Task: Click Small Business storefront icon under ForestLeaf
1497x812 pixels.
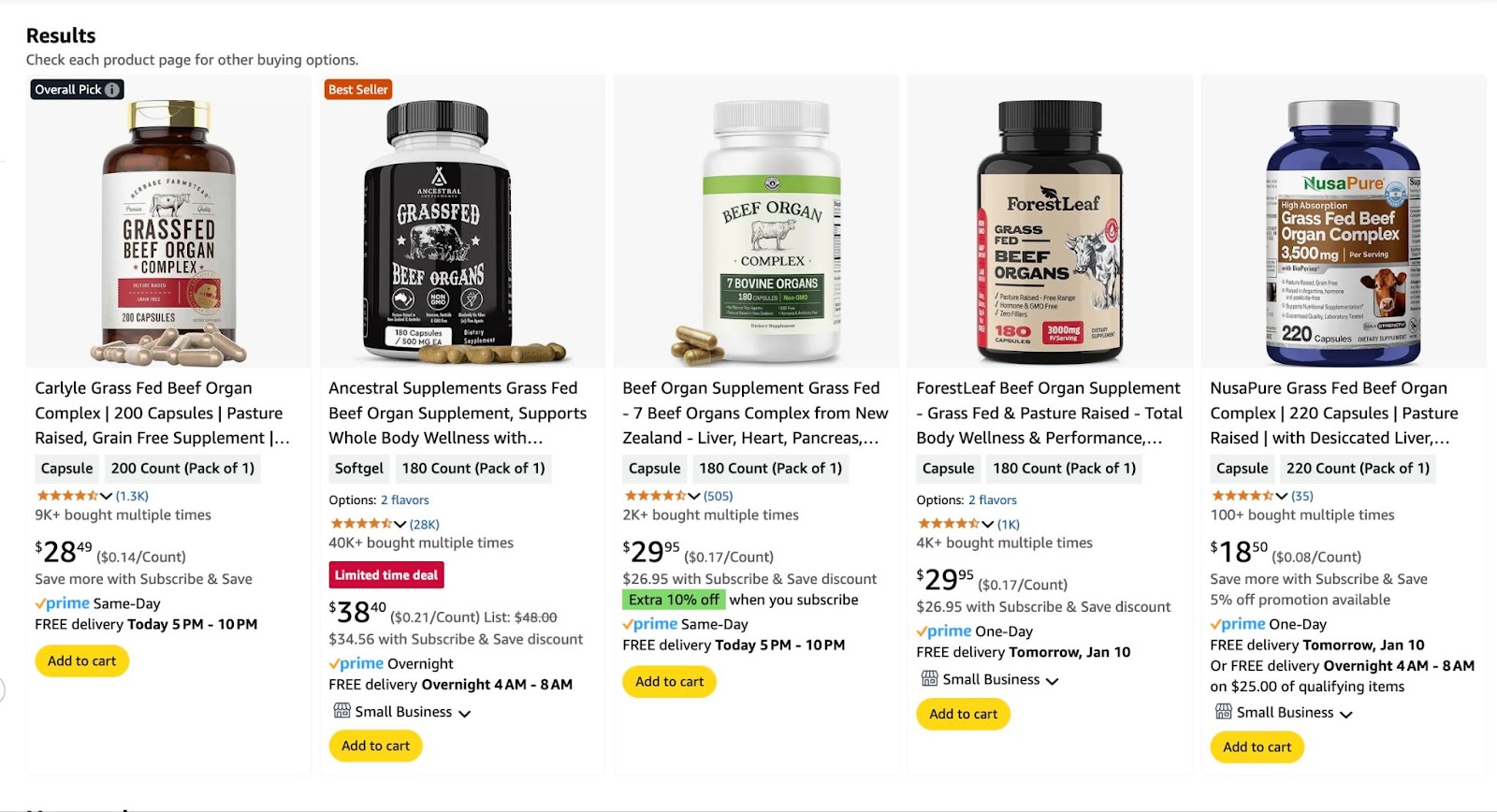Action: point(929,678)
